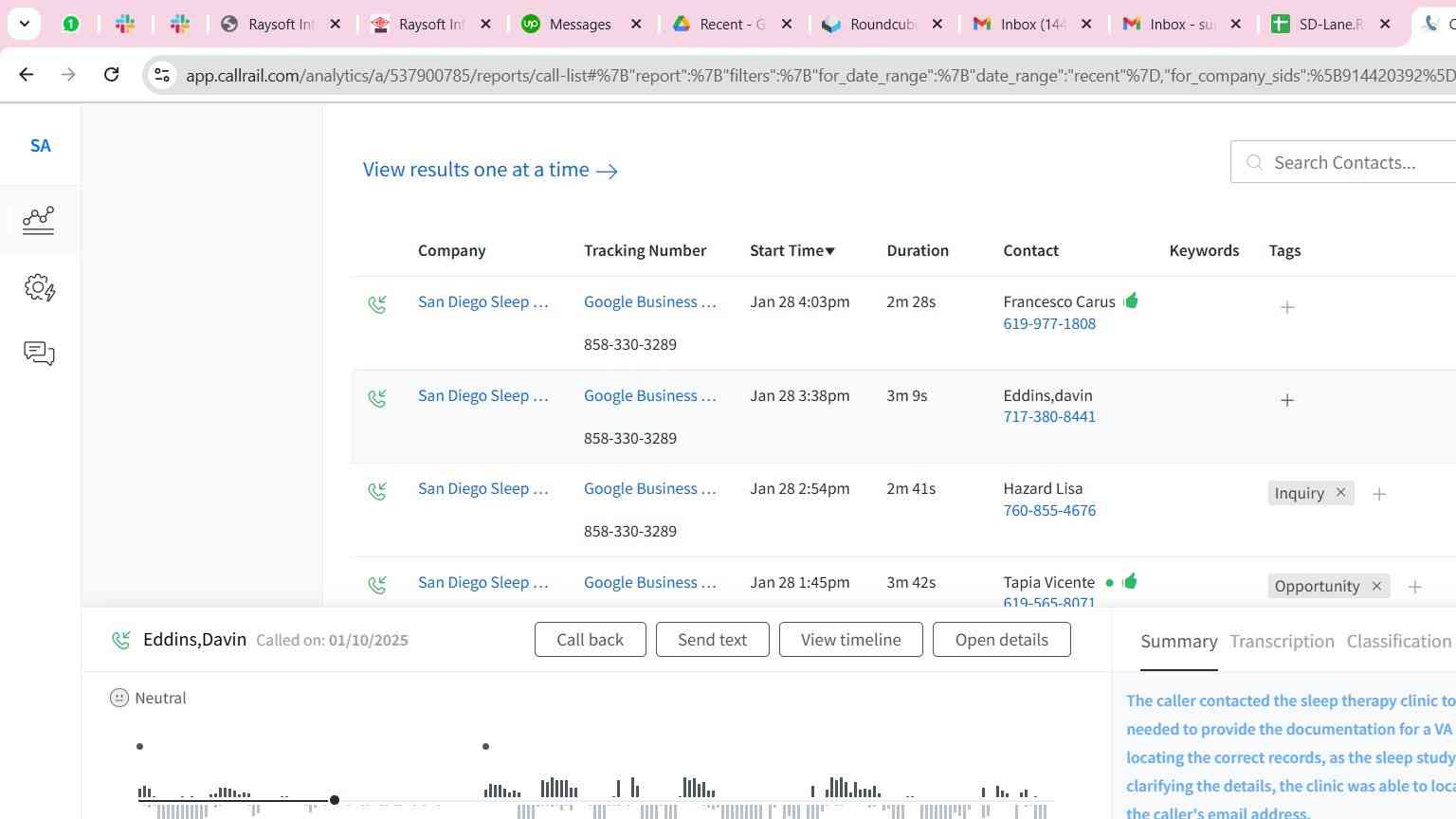Open the conversations chat icon in sidebar
This screenshot has height=819, width=1456.
39,354
